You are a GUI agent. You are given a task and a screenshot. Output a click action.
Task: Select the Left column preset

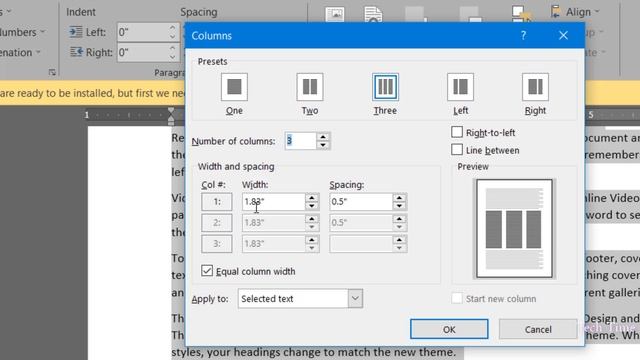coord(460,87)
